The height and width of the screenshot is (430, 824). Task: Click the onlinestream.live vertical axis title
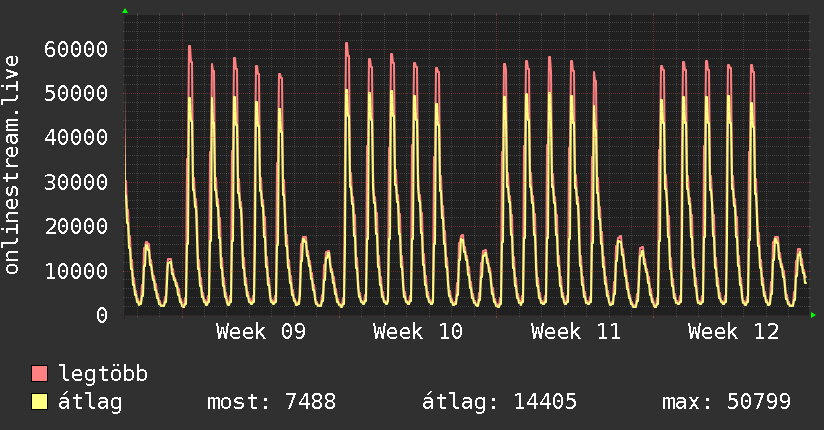click(12, 165)
